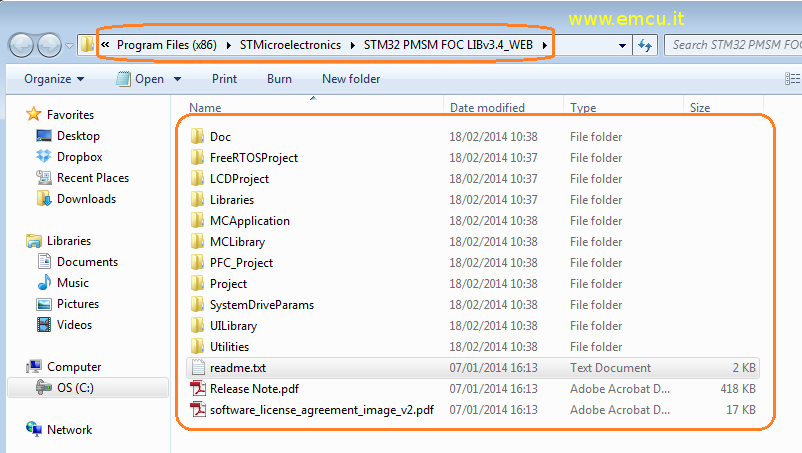
Task: Expand the hidden breadcrumb chevron in address bar
Action: pos(105,44)
